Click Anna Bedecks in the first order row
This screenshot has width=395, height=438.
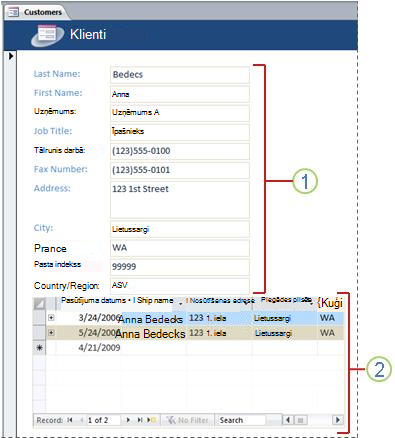[151, 319]
